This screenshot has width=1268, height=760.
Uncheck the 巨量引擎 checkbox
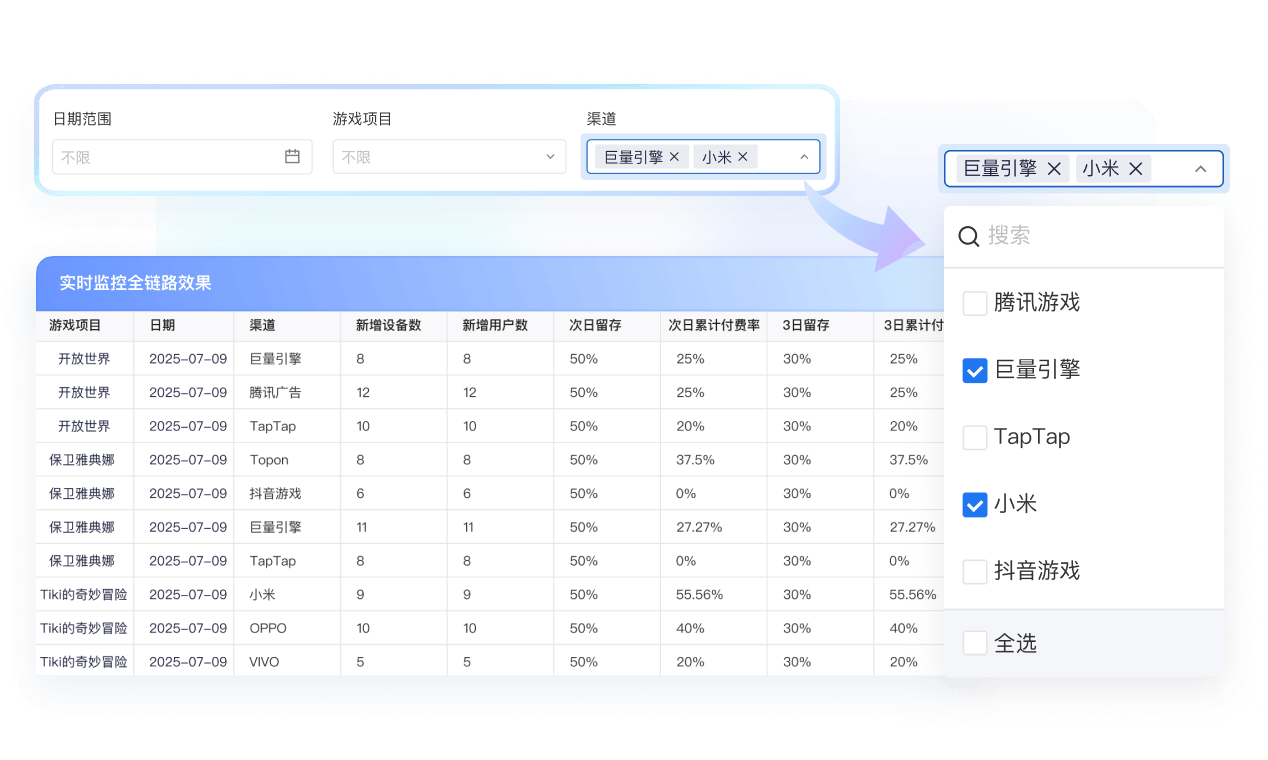(975, 370)
